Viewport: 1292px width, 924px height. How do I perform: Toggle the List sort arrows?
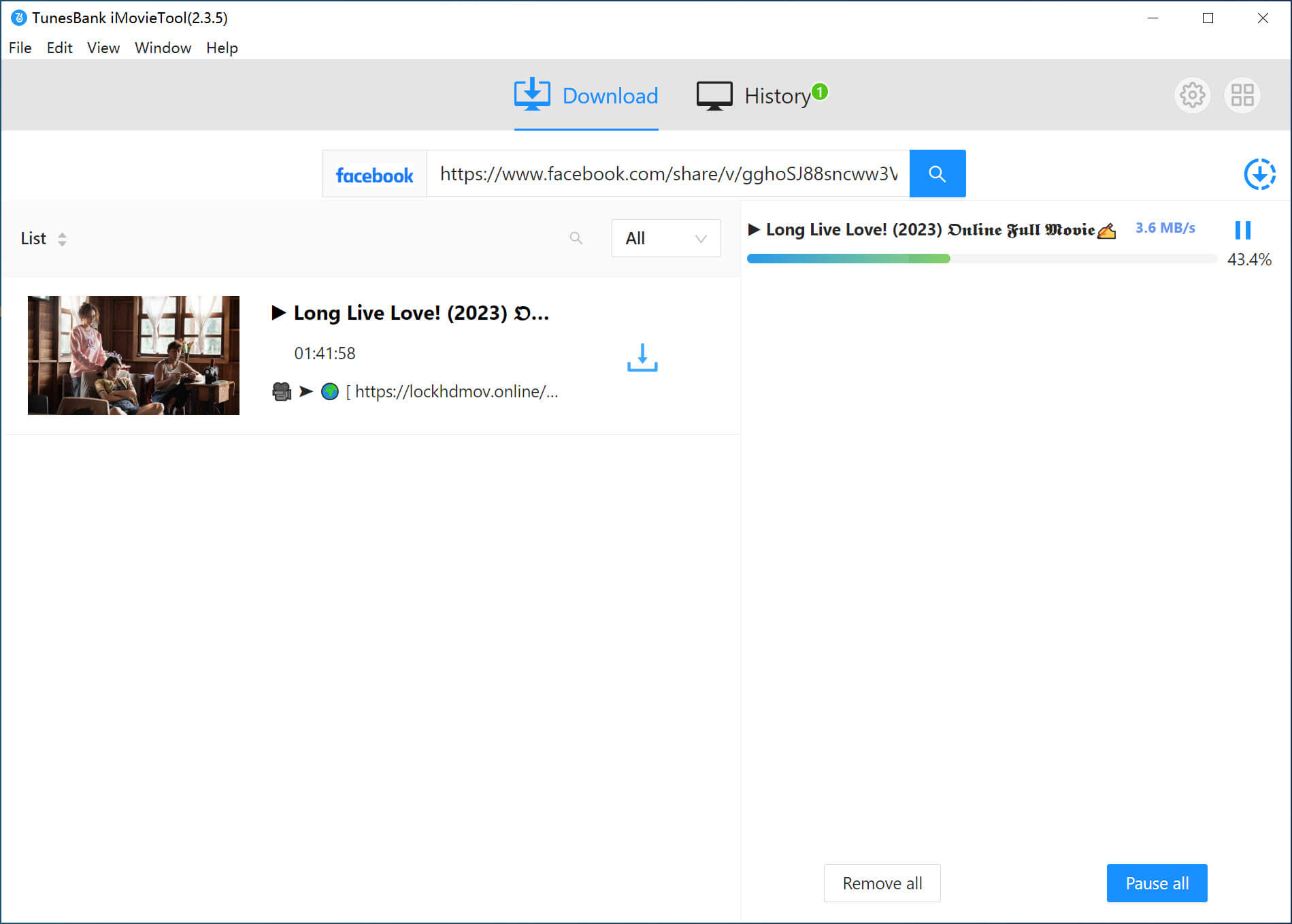point(62,239)
